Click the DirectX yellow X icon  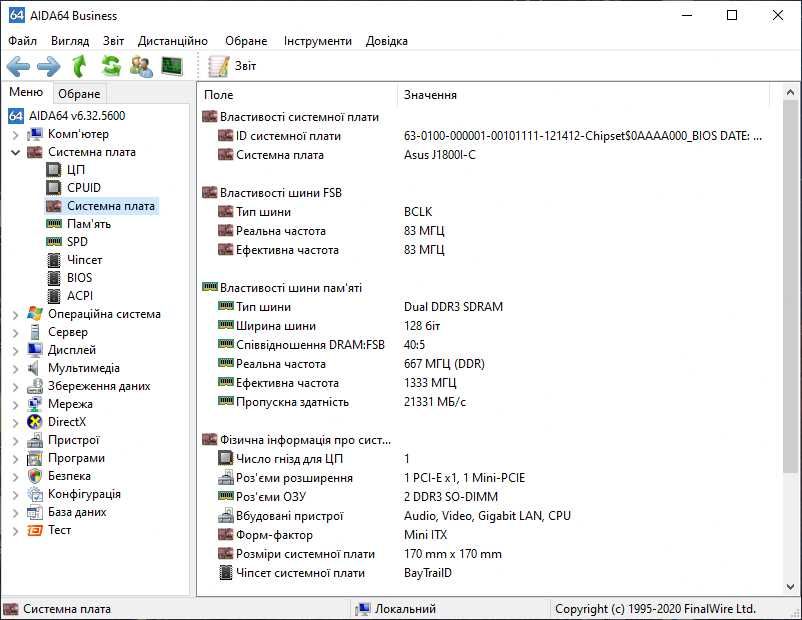point(34,422)
